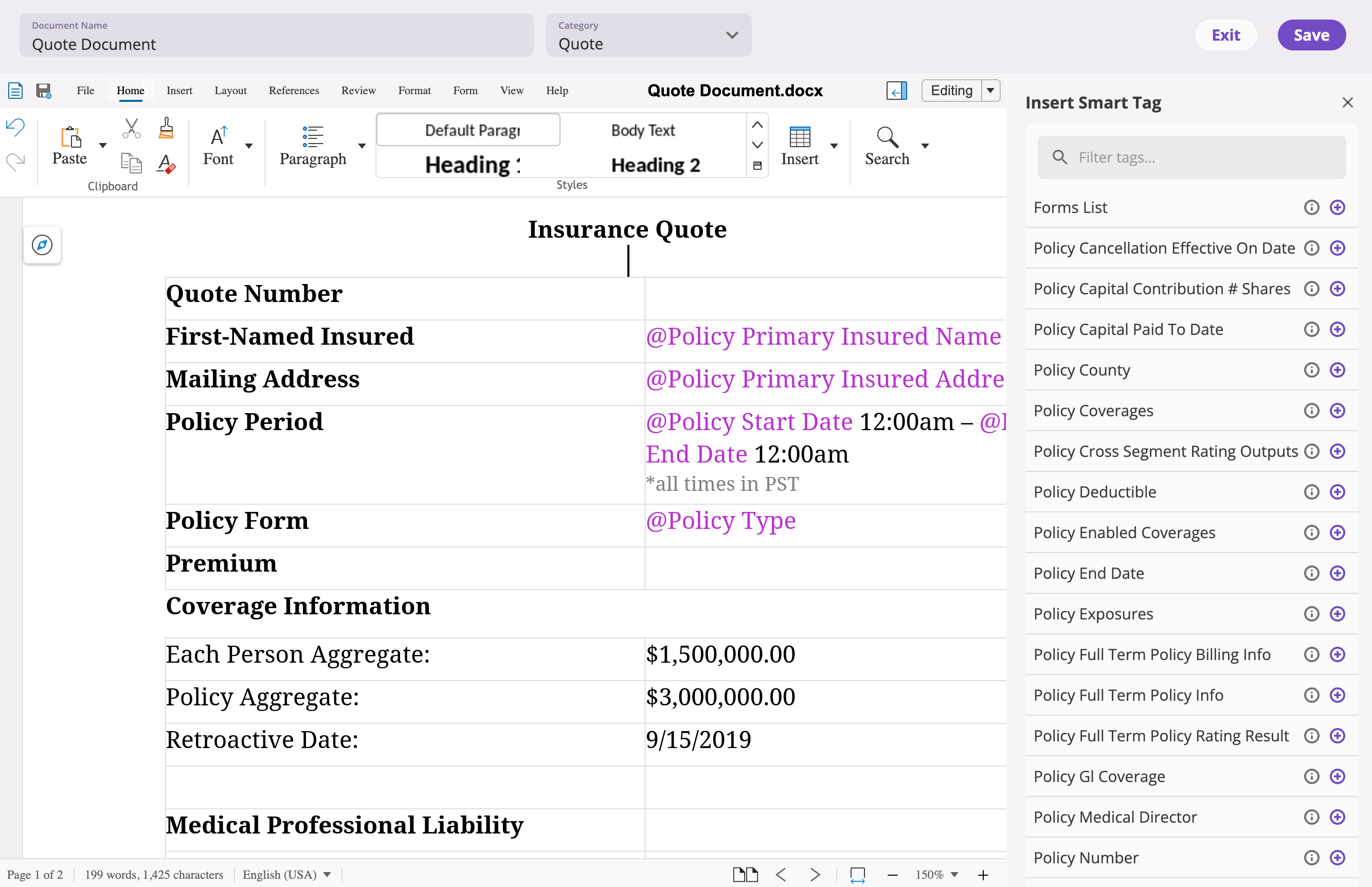Click the fit-to-width icon in status bar
The image size is (1372, 887).
point(858,875)
